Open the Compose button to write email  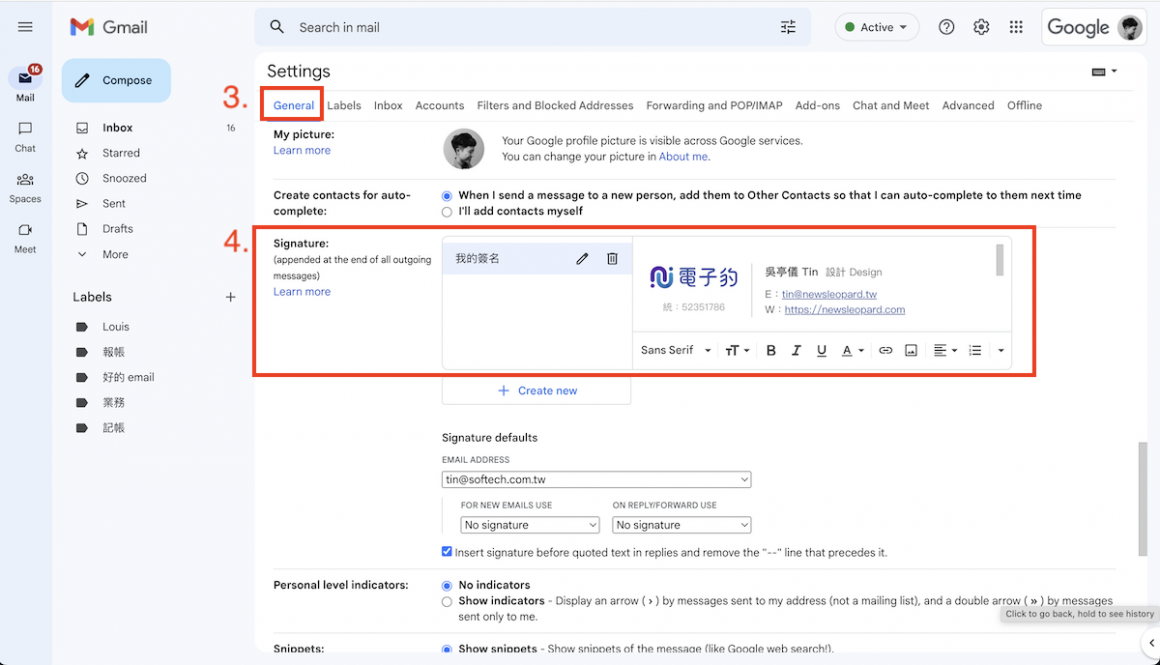116,80
